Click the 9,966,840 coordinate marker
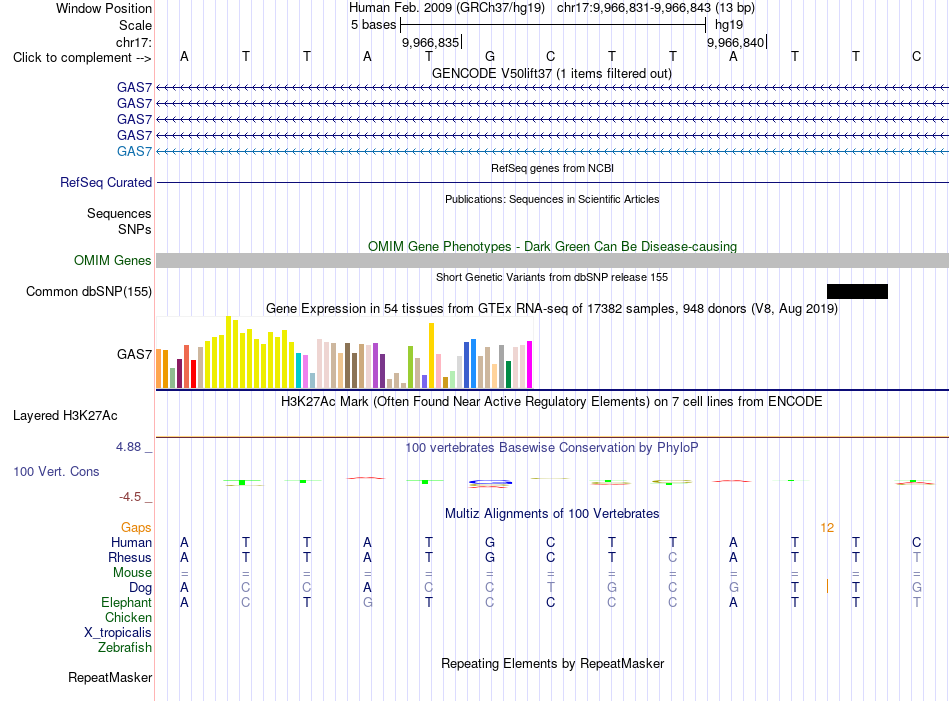The image size is (950, 701). tap(736, 42)
